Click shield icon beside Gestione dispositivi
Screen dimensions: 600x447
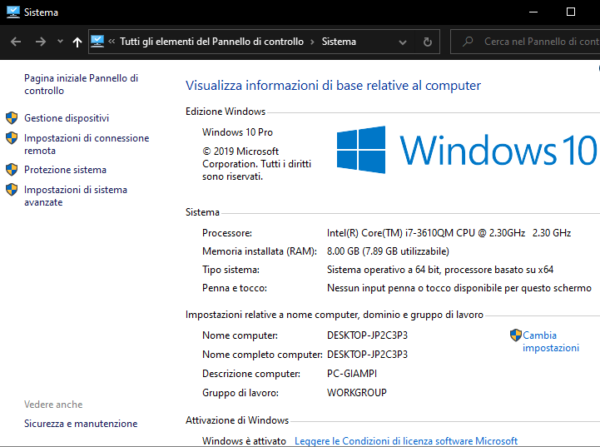pos(12,118)
